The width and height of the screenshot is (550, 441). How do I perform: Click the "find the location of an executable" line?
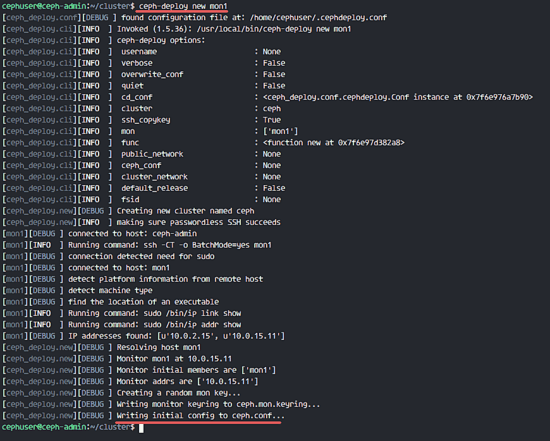pos(143,302)
